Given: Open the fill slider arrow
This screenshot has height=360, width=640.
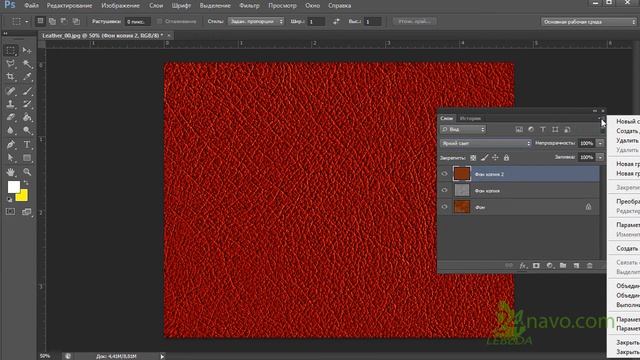Looking at the screenshot, I should pos(600,157).
